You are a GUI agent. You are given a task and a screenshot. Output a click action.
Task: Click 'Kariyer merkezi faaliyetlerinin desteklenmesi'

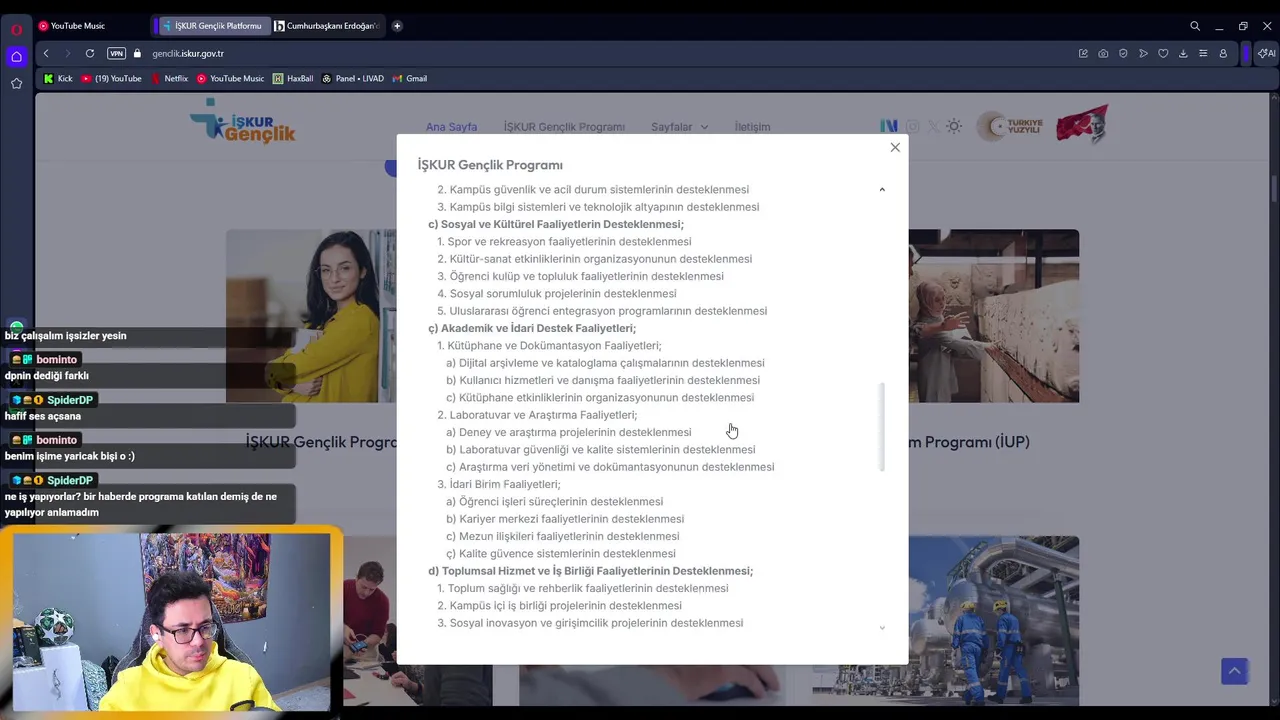click(x=572, y=519)
